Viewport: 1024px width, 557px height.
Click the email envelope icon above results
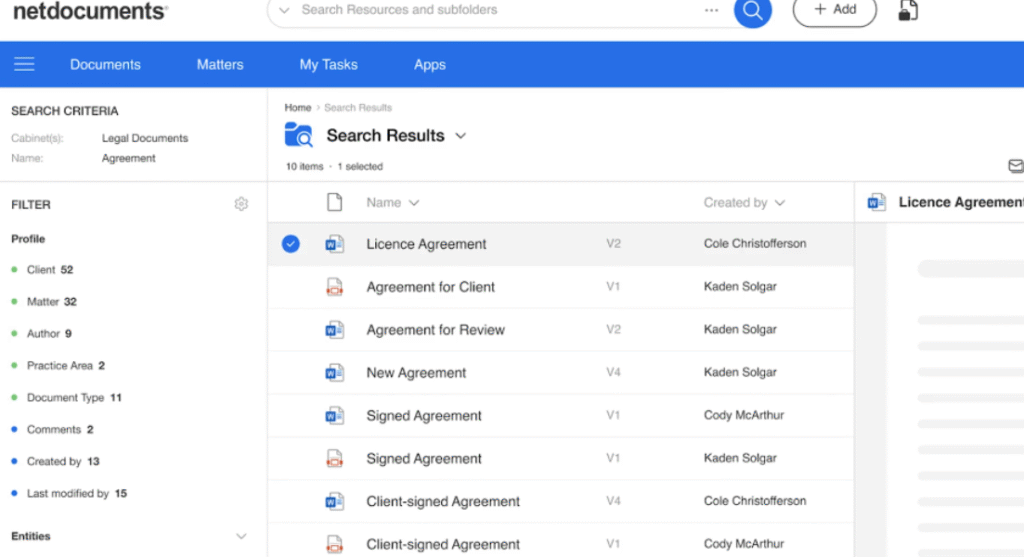[x=1015, y=166]
